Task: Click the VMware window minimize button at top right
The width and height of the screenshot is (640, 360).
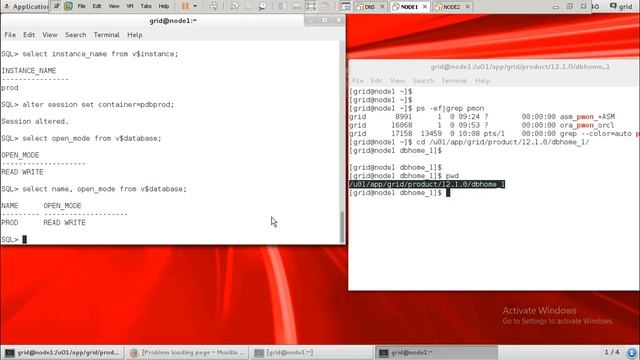Action: (556, 7)
